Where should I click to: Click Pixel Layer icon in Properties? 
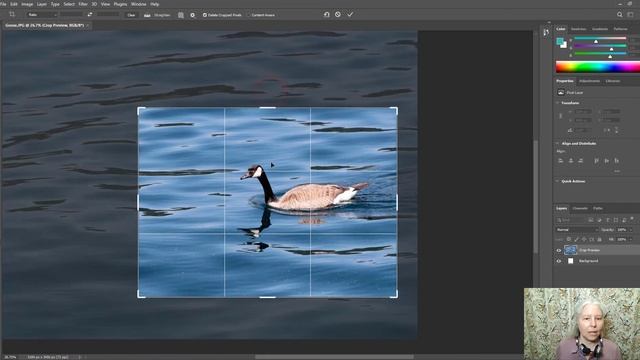561,92
